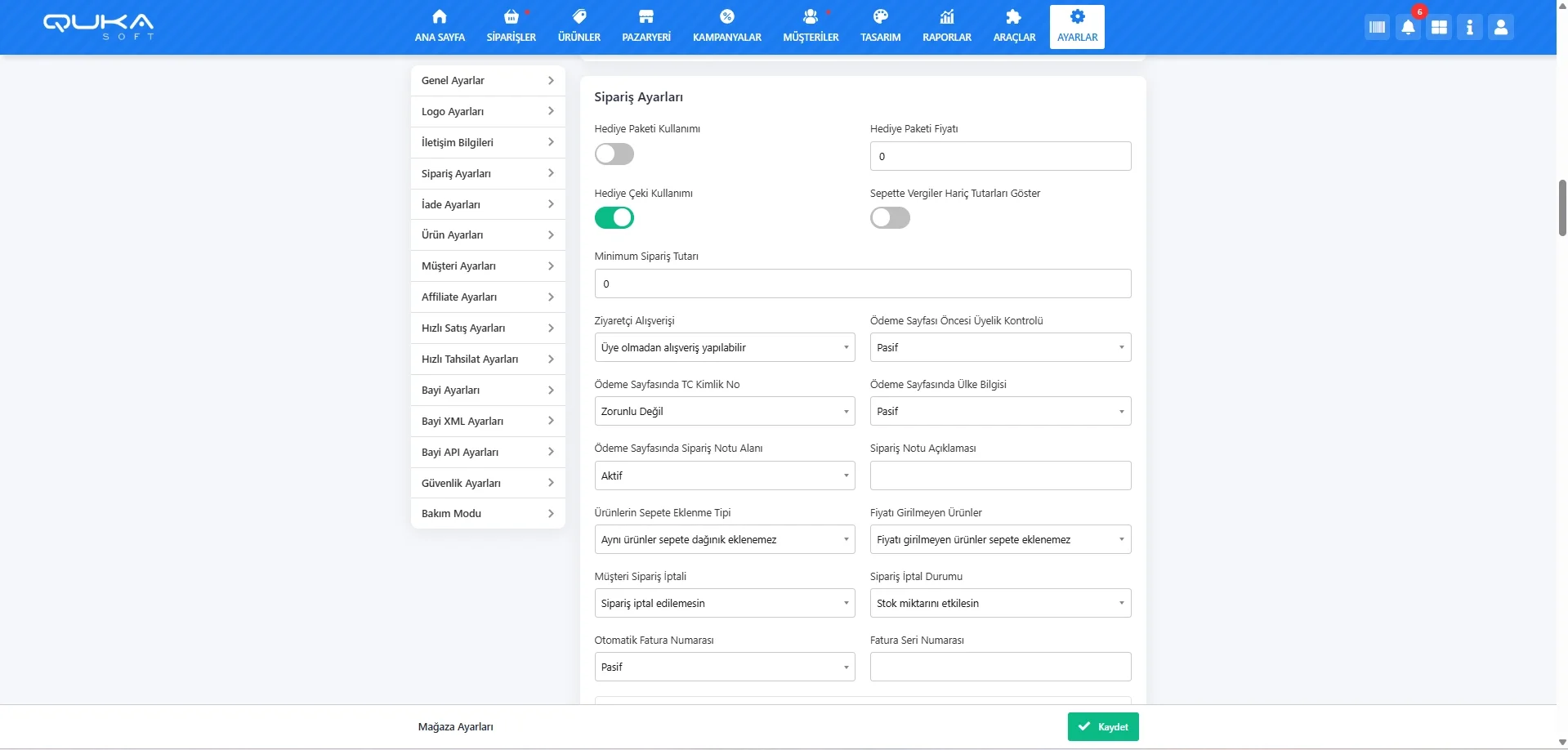
Task: Open the barcode scanner icon
Action: 1377,27
